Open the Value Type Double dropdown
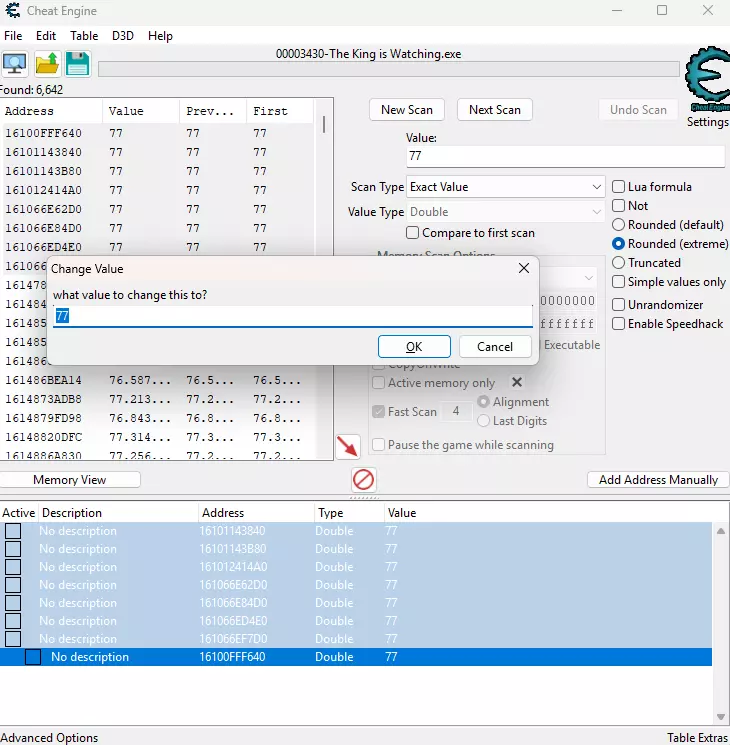This screenshot has width=730, height=745. 505,212
